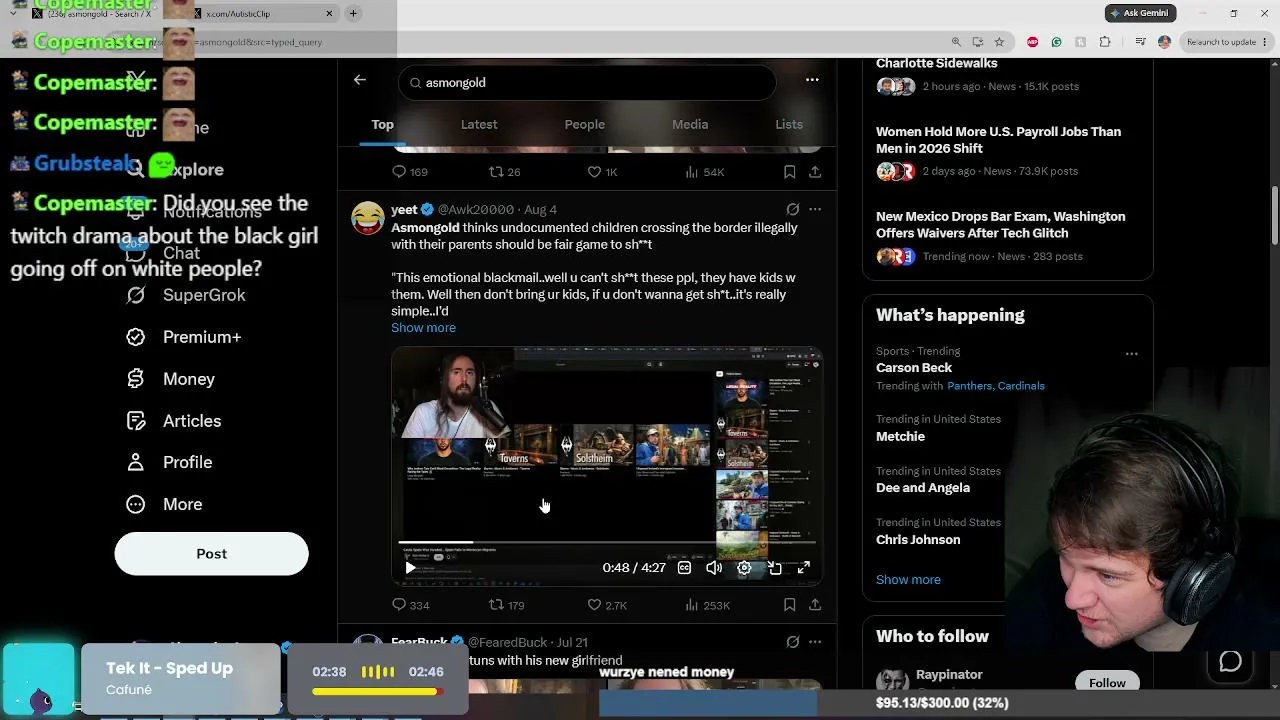Screen dimensions: 1280x720
Task: Open the browser media controls icon
Action: [x=1140, y=42]
